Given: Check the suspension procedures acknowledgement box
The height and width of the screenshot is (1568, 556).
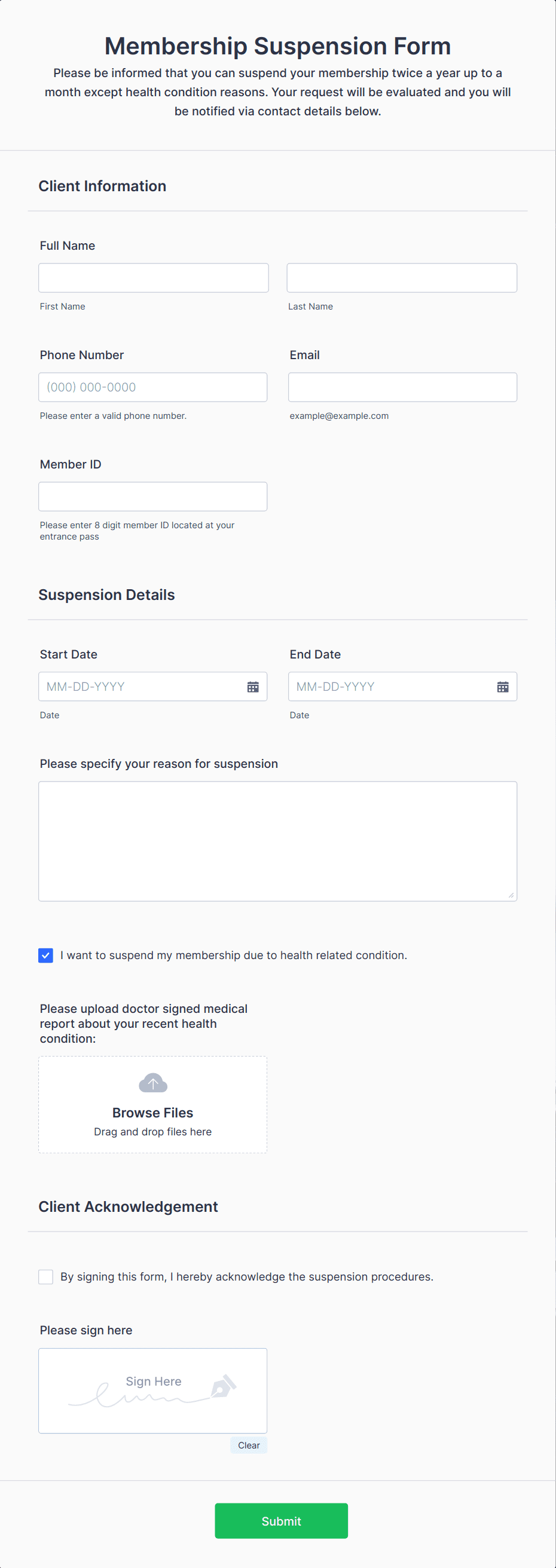Looking at the screenshot, I should [45, 1276].
